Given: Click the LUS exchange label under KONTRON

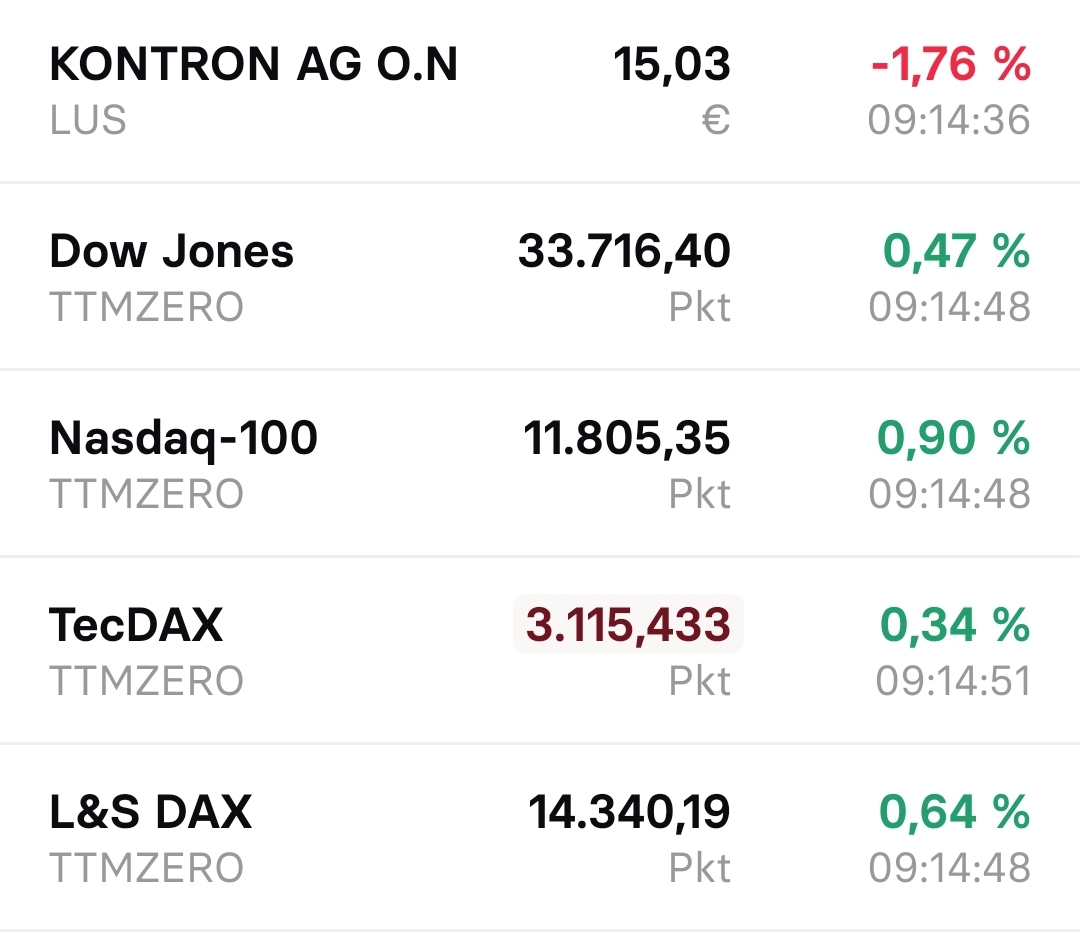Looking at the screenshot, I should point(86,120).
